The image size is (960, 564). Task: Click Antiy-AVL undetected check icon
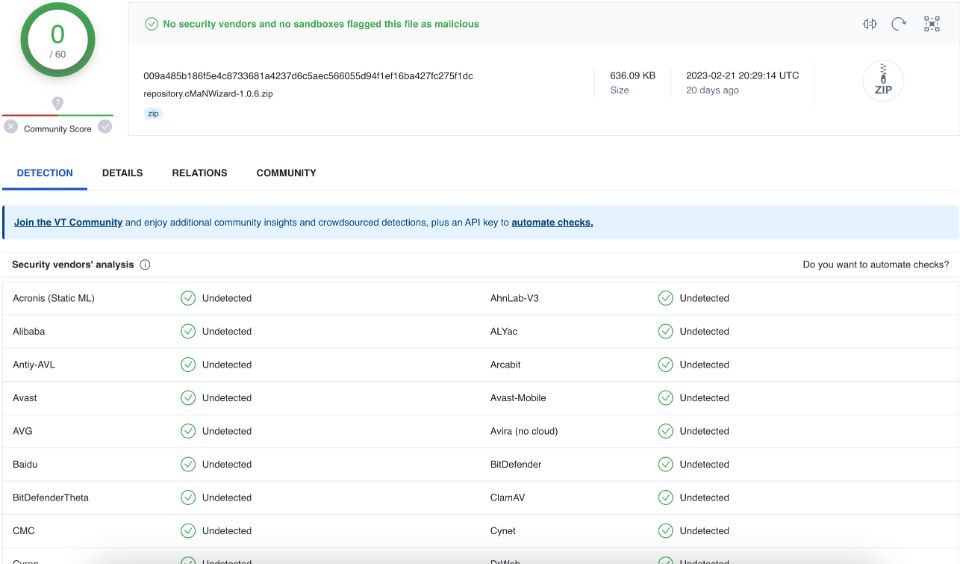[188, 364]
